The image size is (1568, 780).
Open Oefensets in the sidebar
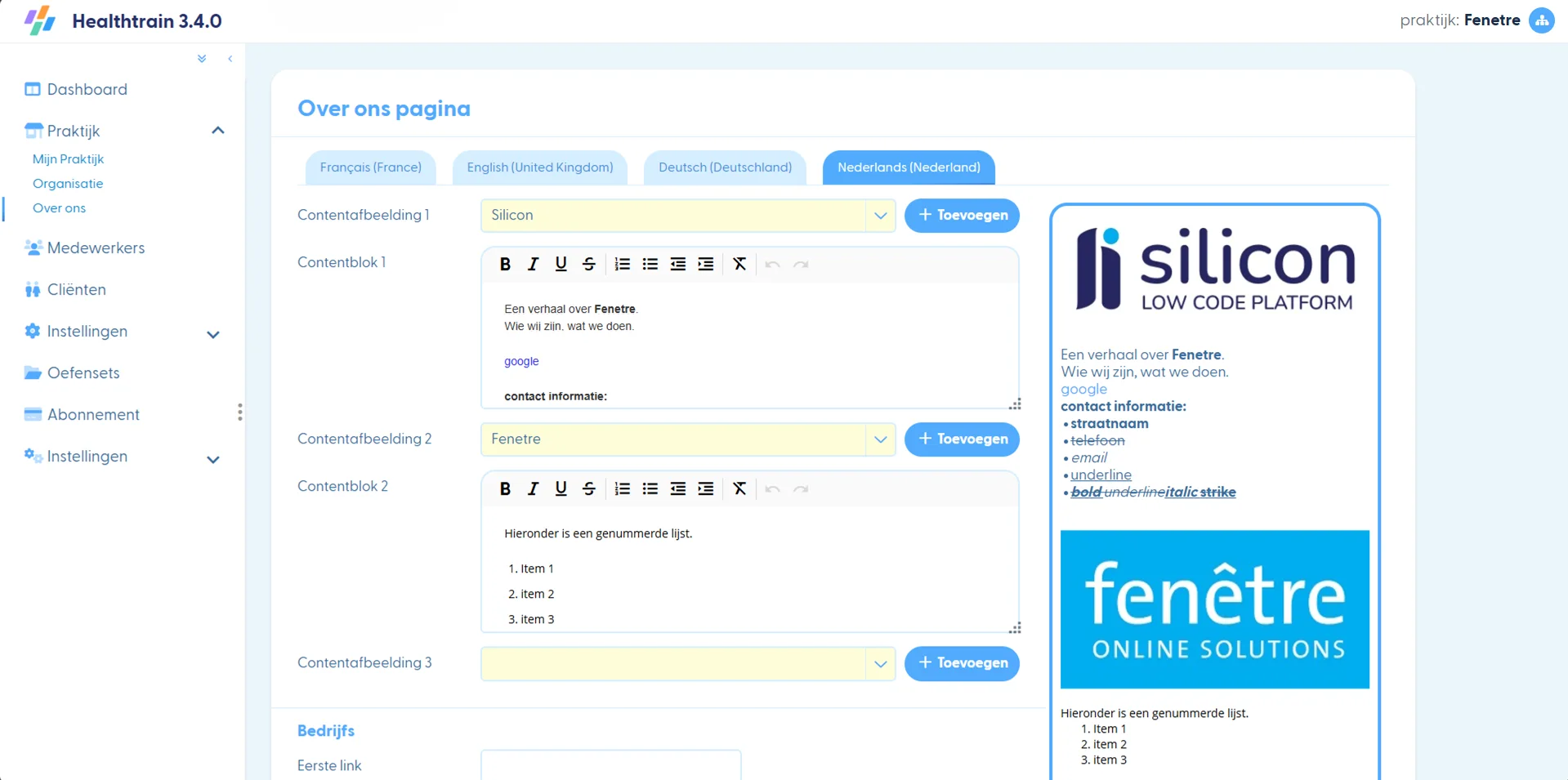tap(72, 372)
